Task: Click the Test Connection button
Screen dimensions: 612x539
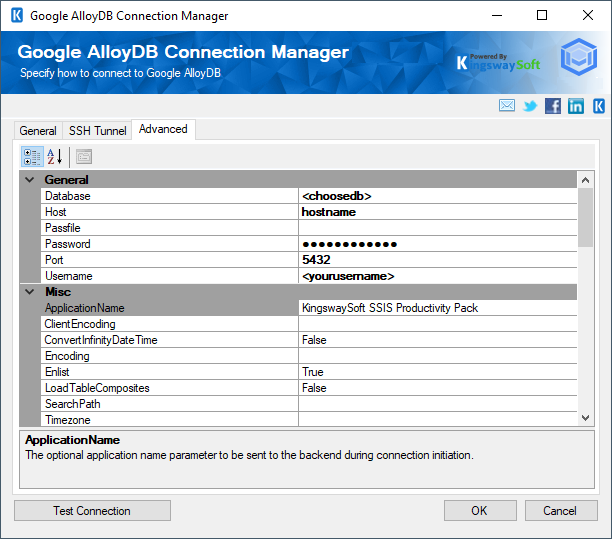Action: pyautogui.click(x=92, y=511)
